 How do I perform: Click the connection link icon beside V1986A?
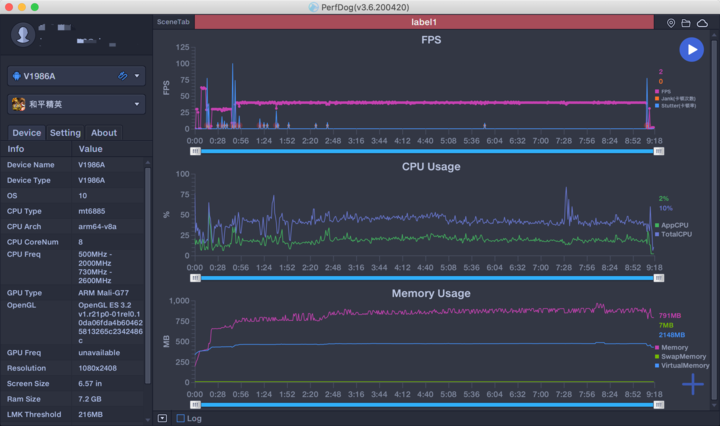point(122,76)
